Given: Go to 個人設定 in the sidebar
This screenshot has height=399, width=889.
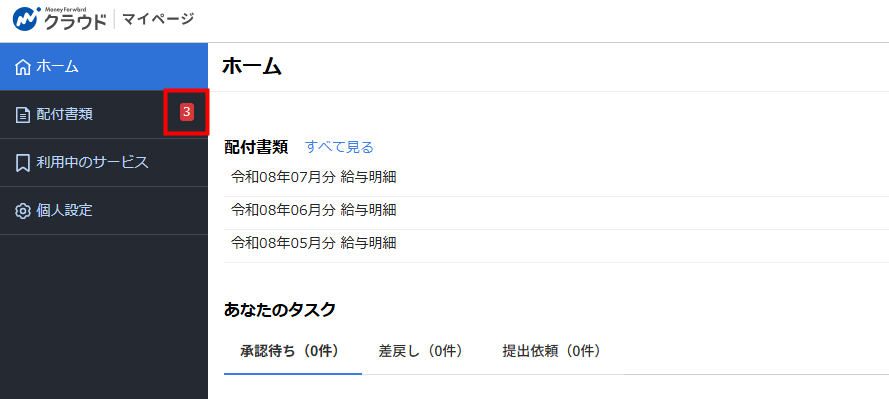Looking at the screenshot, I should [104, 211].
